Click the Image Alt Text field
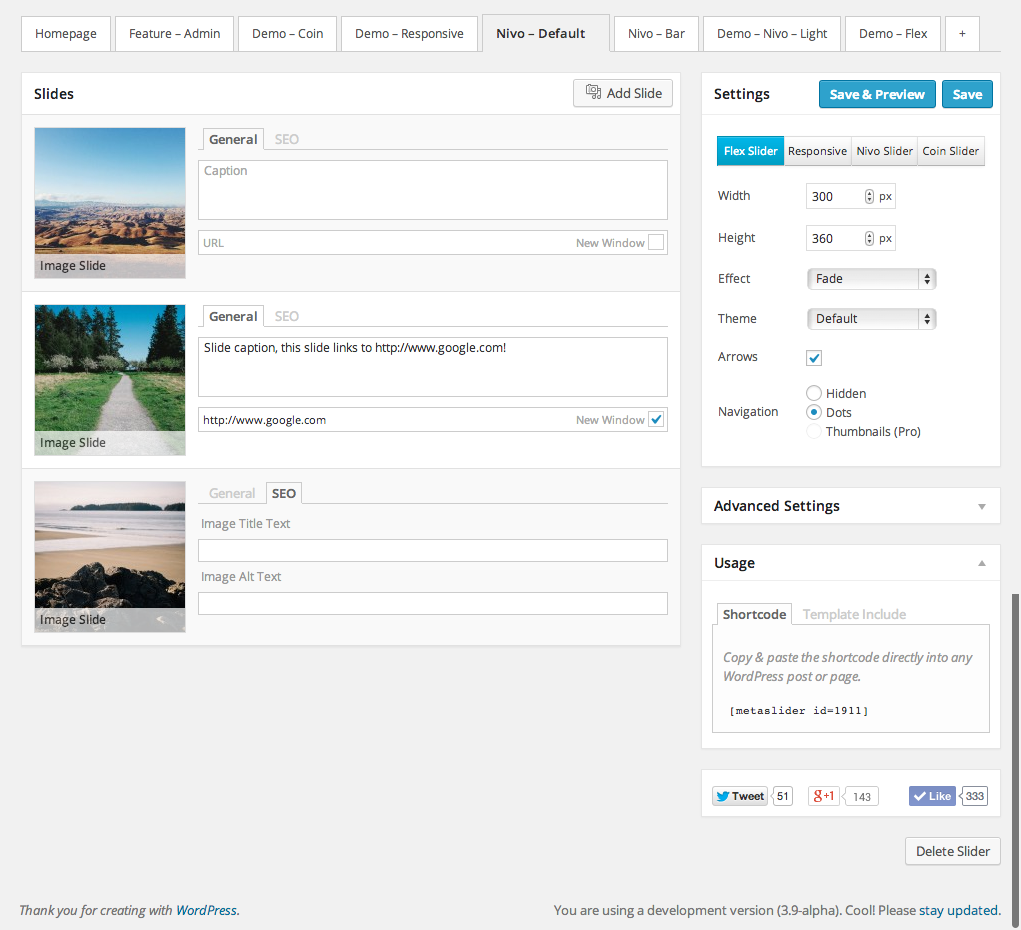1021x930 pixels. tap(433, 603)
